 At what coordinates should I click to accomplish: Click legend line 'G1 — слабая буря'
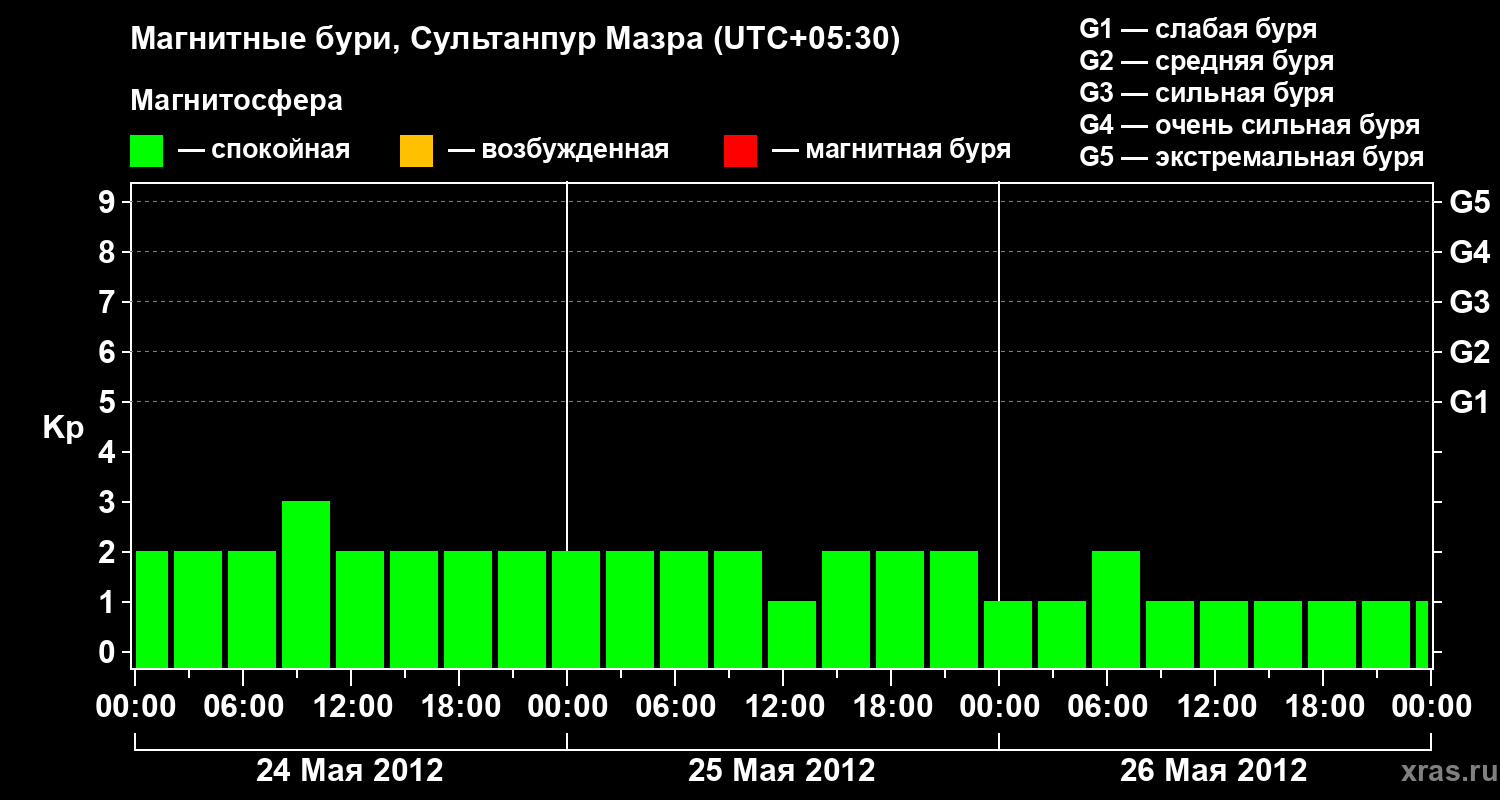coord(1198,29)
